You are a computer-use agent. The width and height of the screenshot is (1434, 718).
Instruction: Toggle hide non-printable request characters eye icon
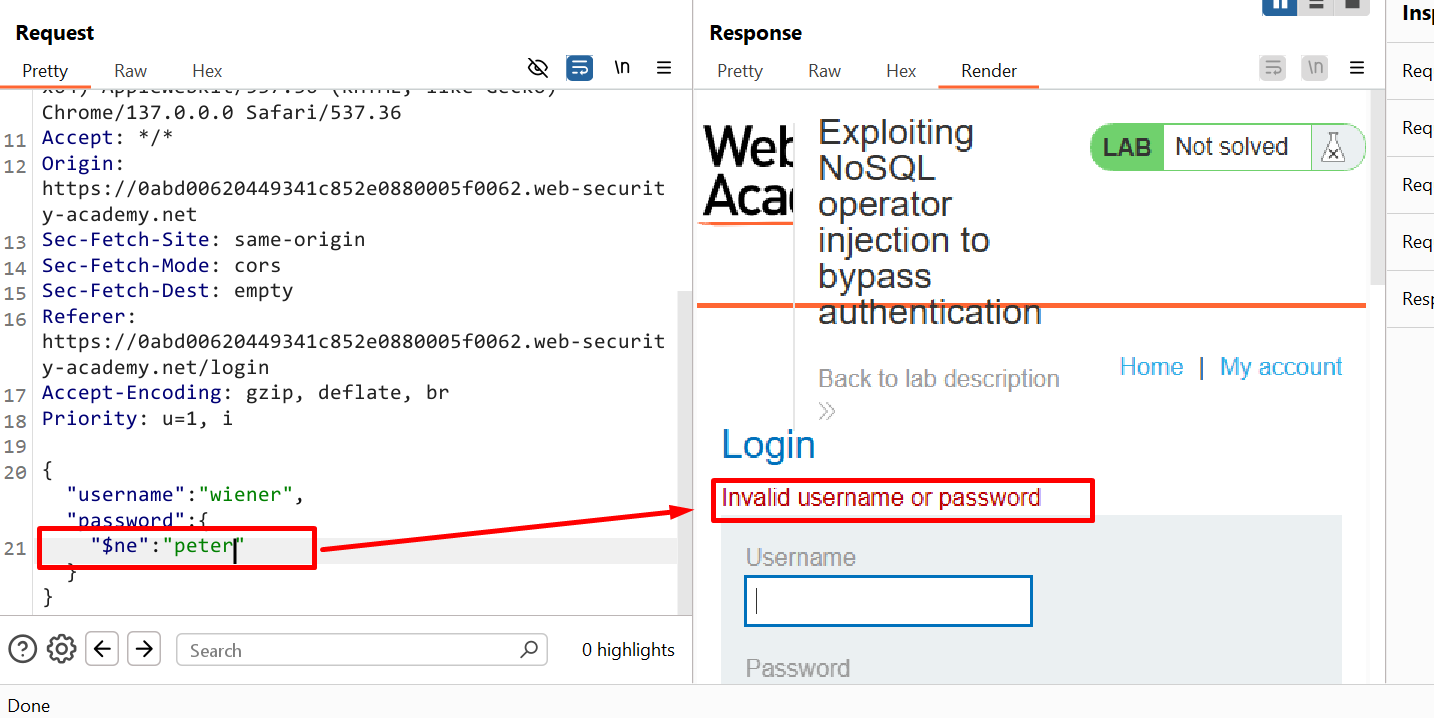coord(538,68)
